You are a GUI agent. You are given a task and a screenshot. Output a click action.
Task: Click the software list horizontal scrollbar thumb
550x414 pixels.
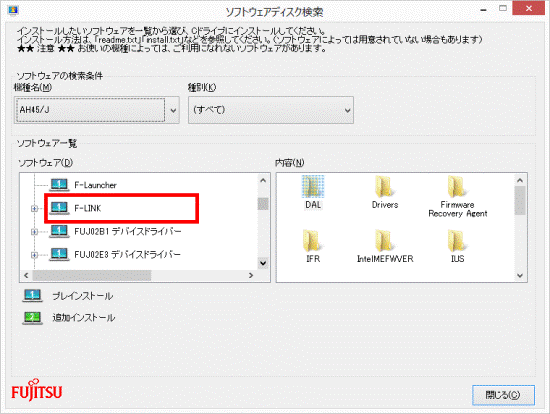(x=92, y=275)
